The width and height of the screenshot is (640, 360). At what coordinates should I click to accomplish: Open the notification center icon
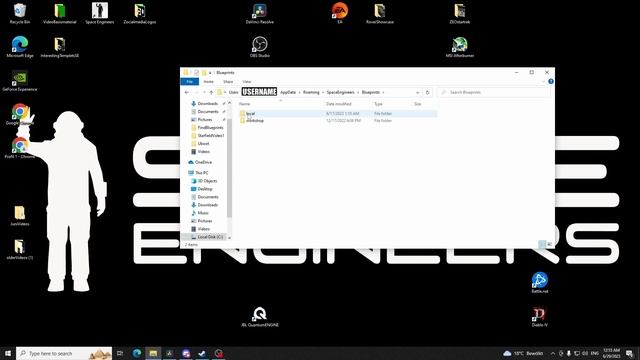coord(629,353)
